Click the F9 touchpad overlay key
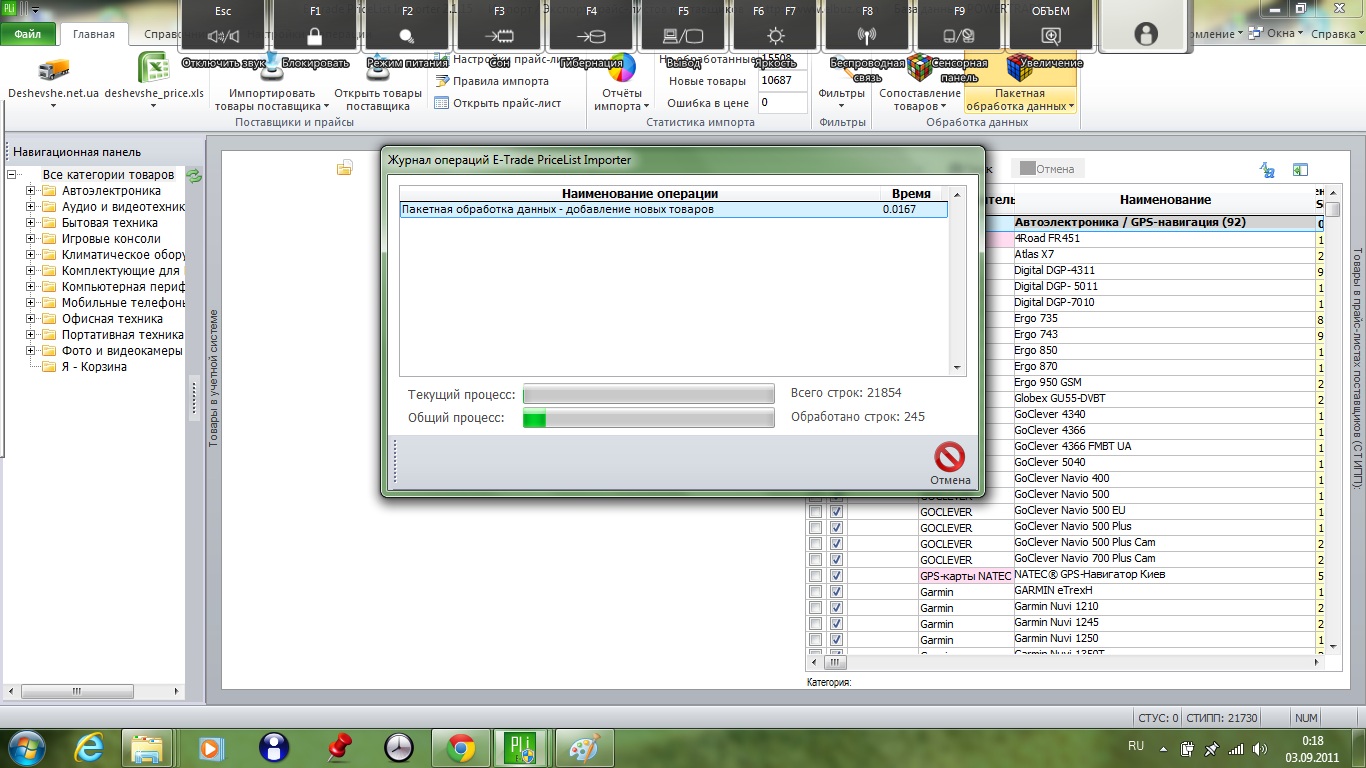 [x=959, y=27]
